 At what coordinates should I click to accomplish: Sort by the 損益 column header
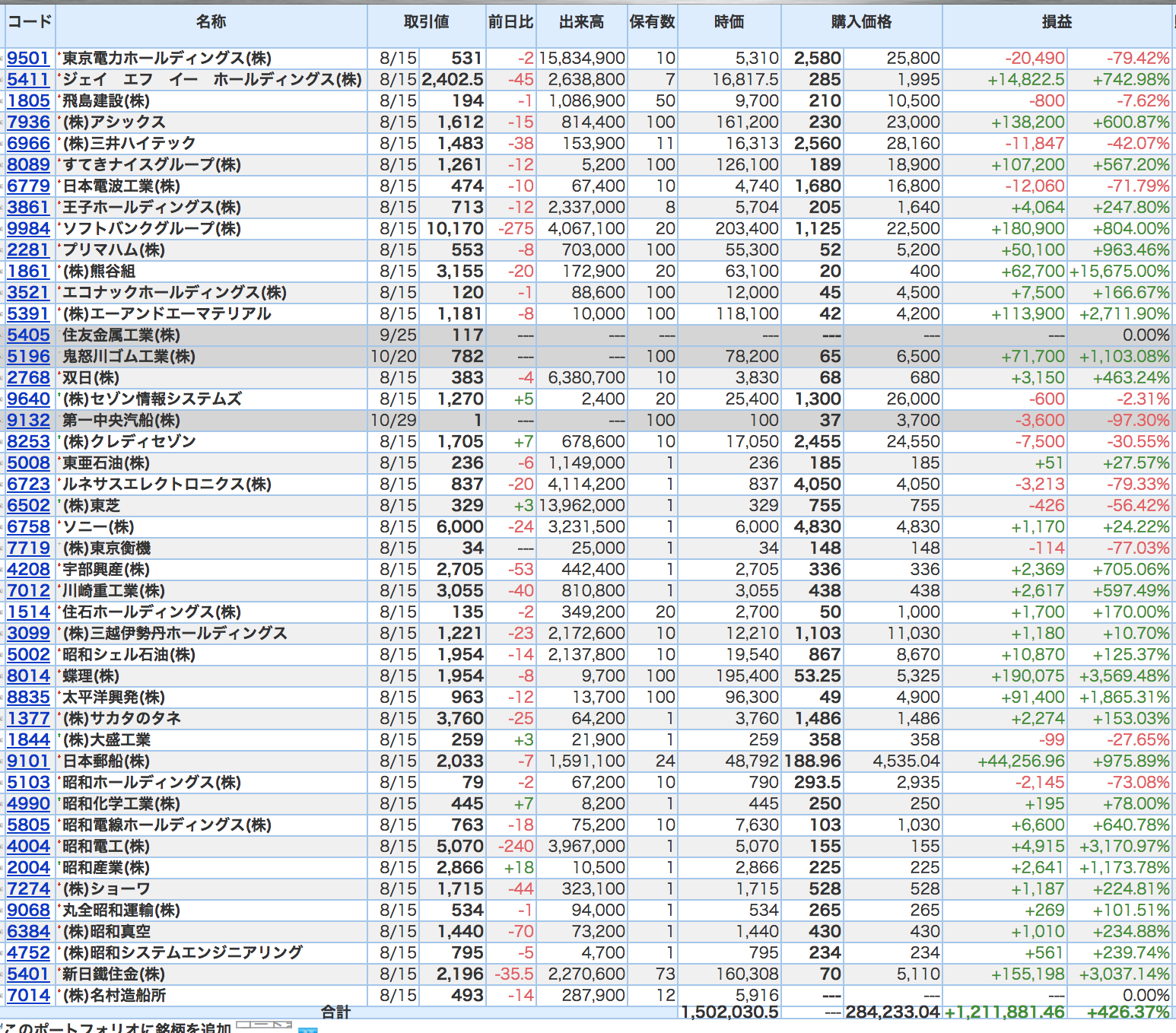(1057, 22)
